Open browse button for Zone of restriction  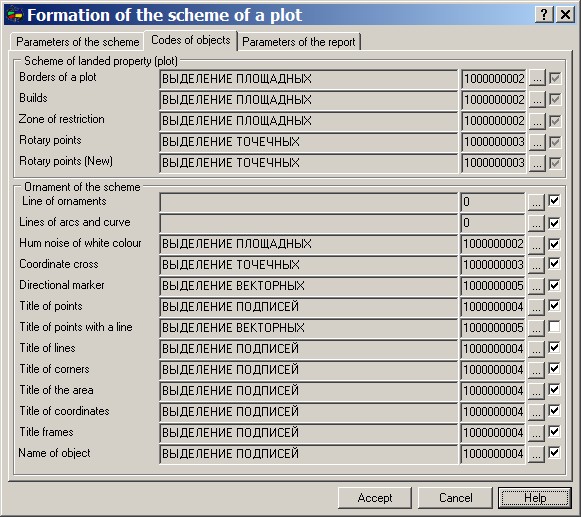(x=537, y=121)
